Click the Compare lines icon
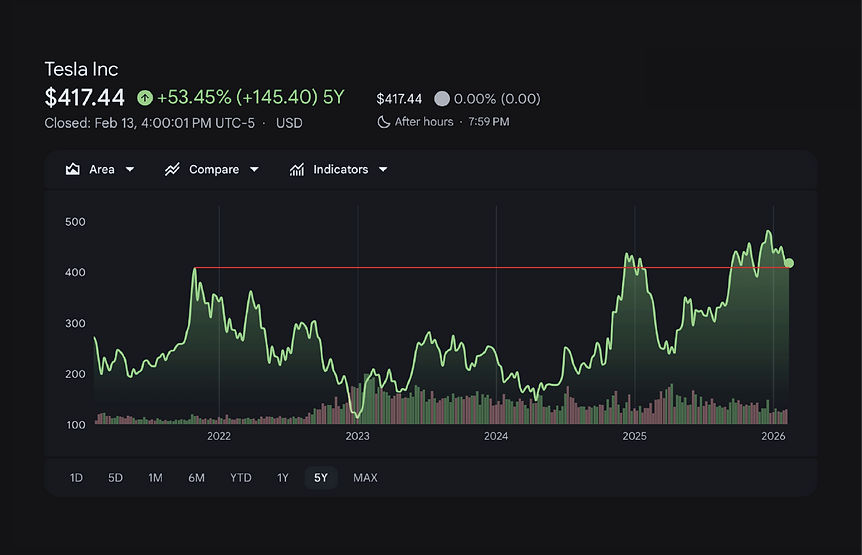Image resolution: width=862 pixels, height=555 pixels. coord(172,169)
